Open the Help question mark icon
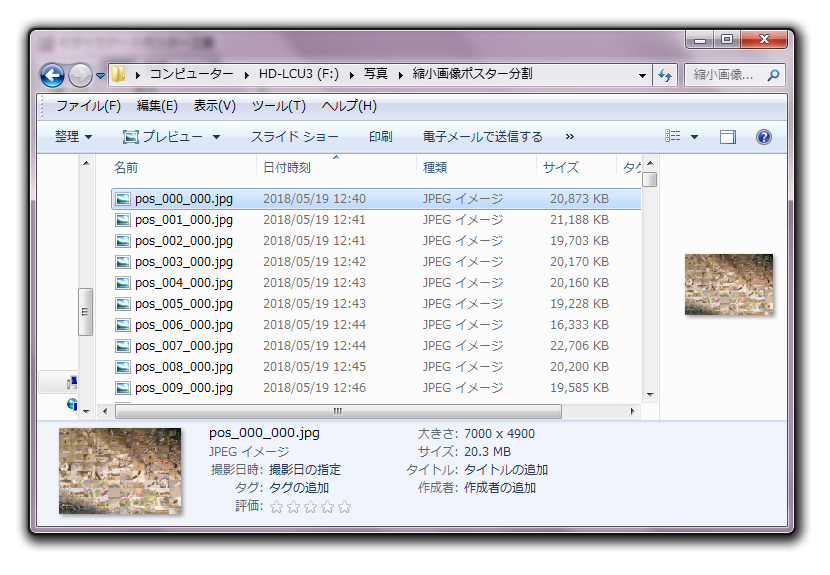This screenshot has width=830, height=575. 763,137
